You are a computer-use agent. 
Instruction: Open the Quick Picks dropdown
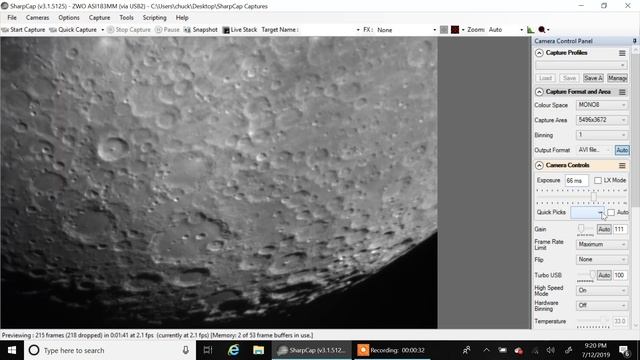pyautogui.click(x=588, y=212)
